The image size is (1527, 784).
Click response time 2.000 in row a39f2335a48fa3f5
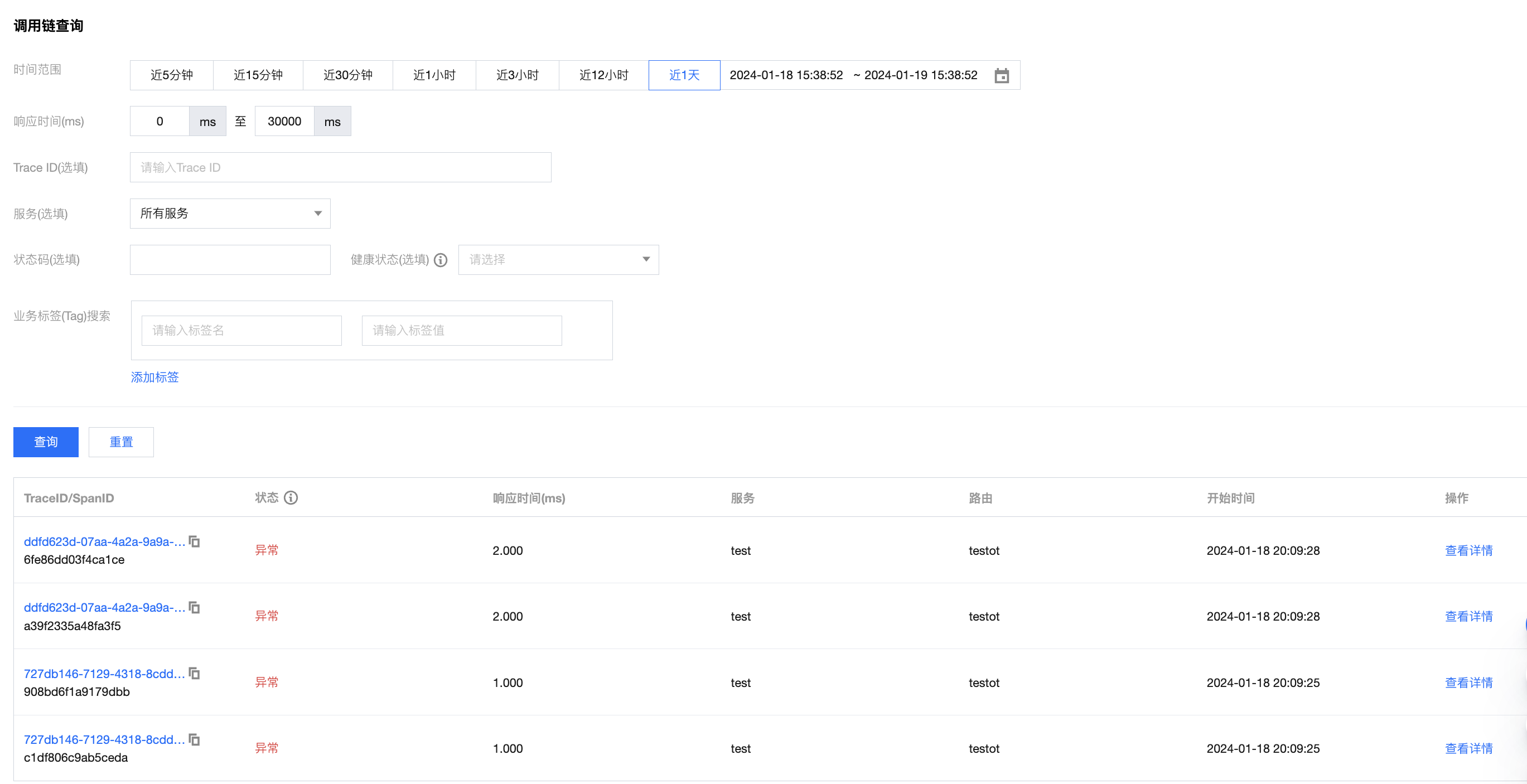tap(508, 616)
